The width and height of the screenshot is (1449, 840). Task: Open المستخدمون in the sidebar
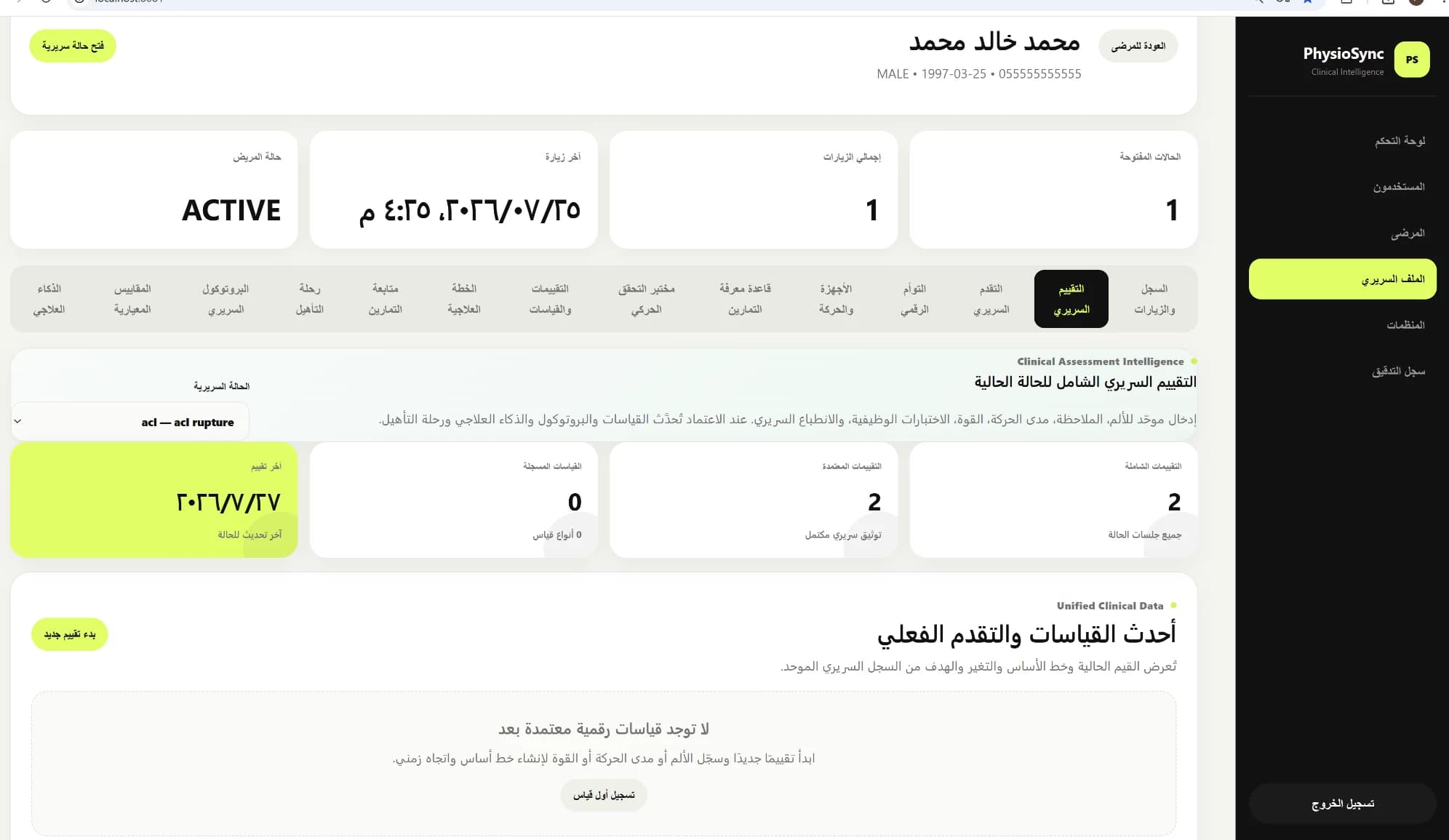coord(1398,187)
